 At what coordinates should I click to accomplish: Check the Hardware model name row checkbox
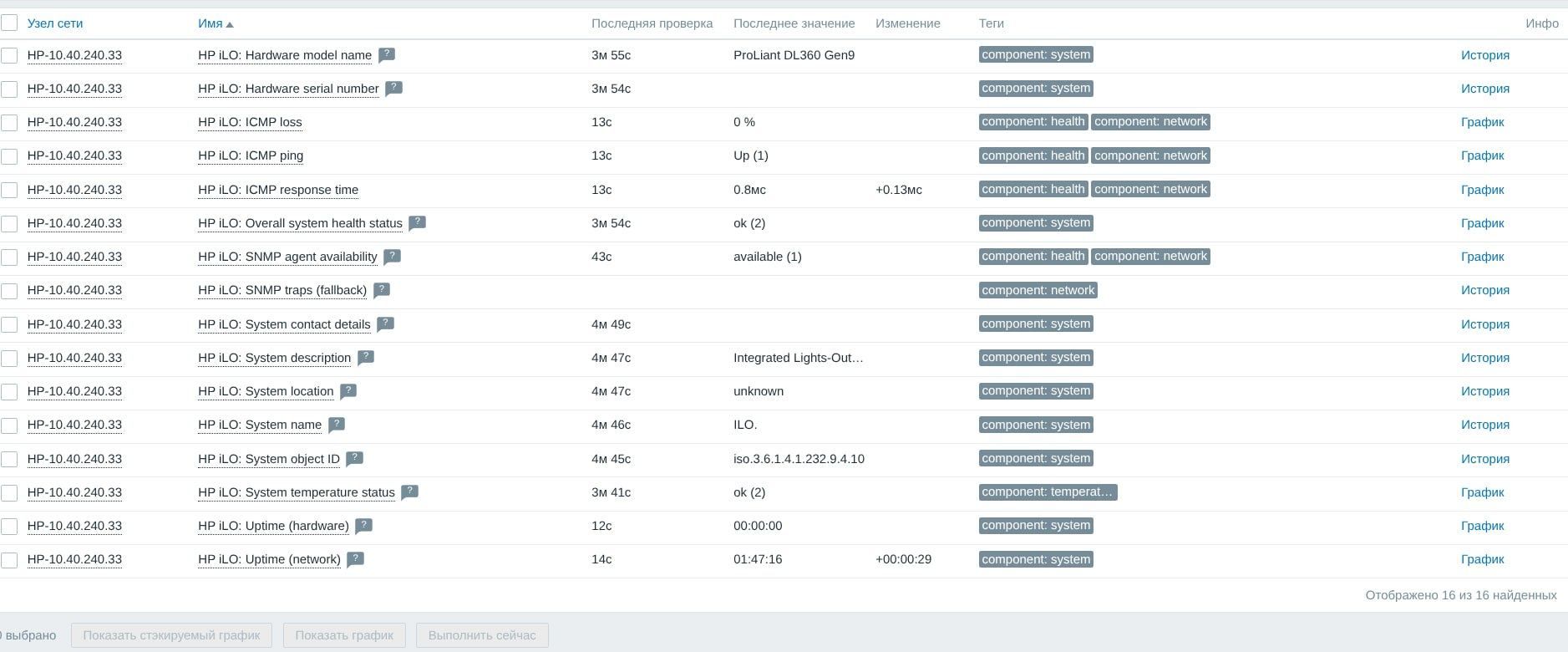click(x=9, y=55)
